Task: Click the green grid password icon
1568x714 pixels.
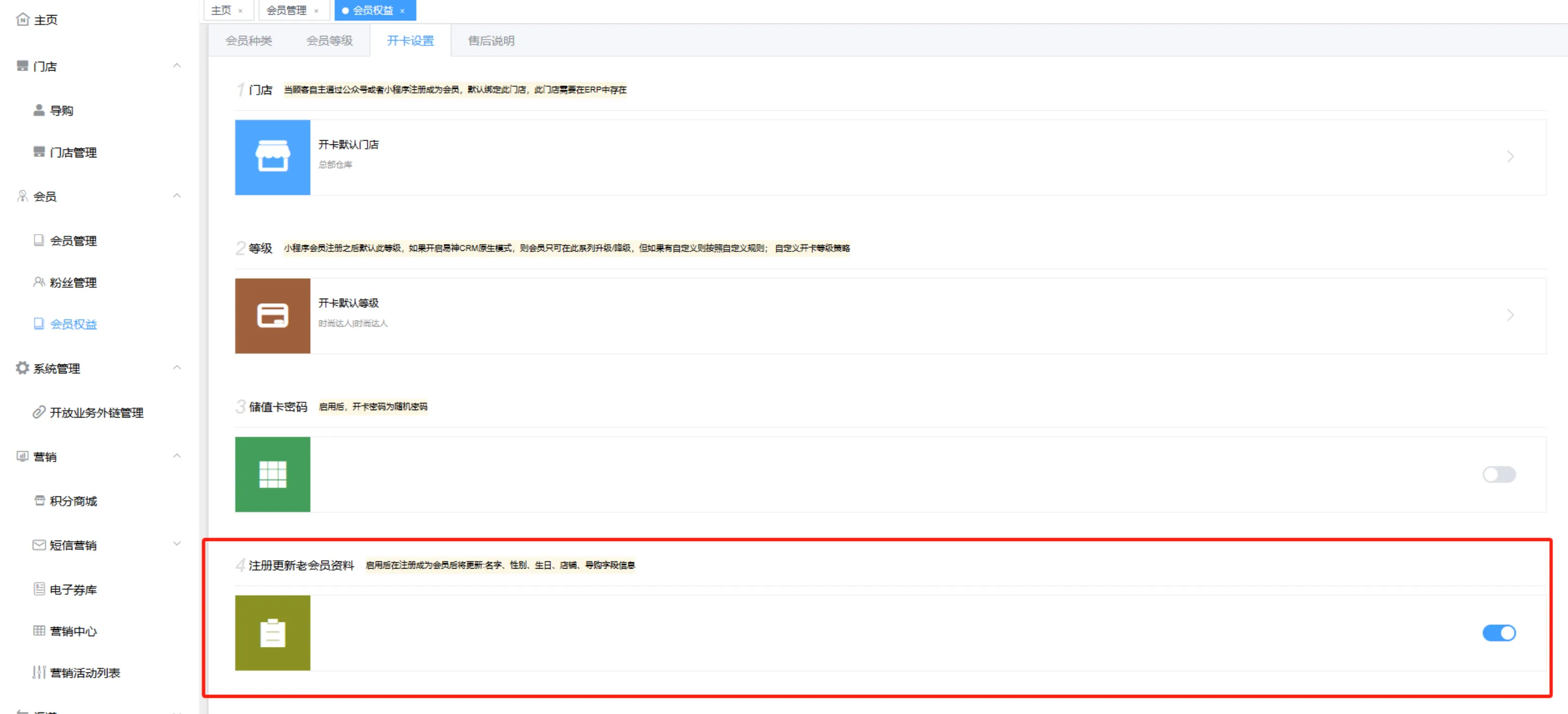Action: click(x=272, y=474)
